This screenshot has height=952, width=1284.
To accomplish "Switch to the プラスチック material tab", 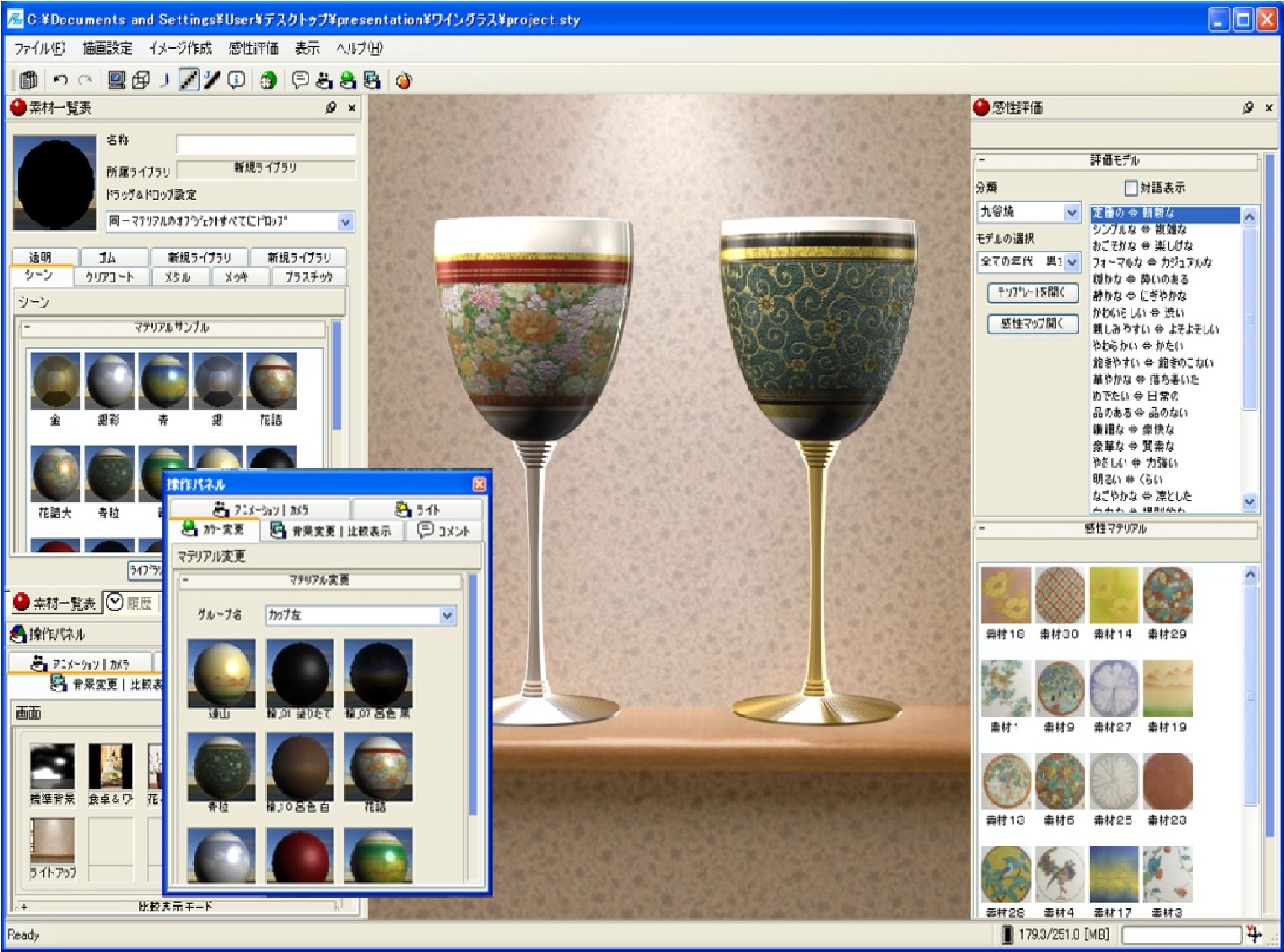I will [x=308, y=277].
